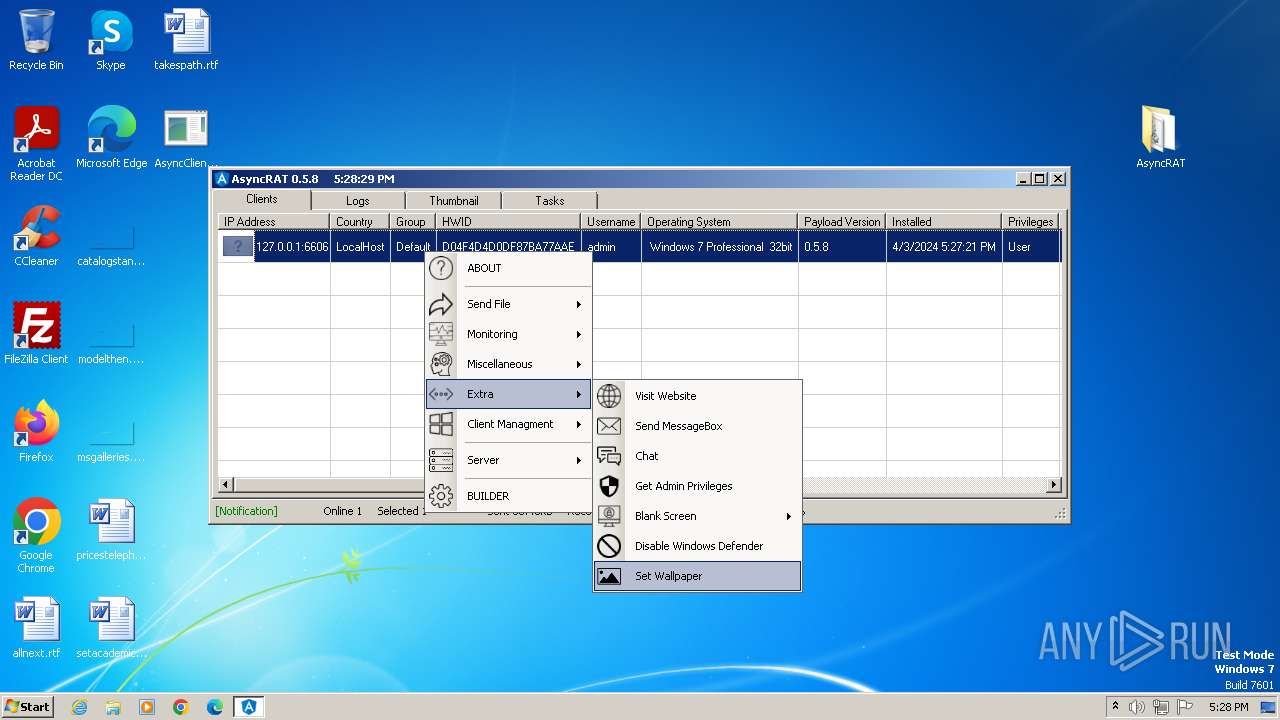This screenshot has width=1280, height=720.
Task: Open the Skype desktop shortcut
Action: pos(110,40)
